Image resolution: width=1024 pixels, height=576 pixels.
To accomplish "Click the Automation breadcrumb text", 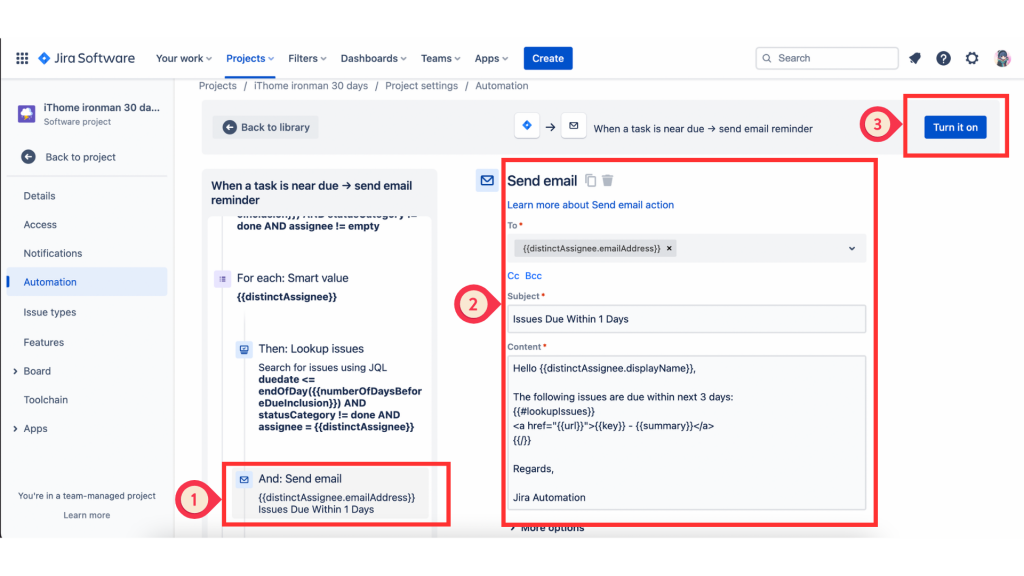I will 502,86.
